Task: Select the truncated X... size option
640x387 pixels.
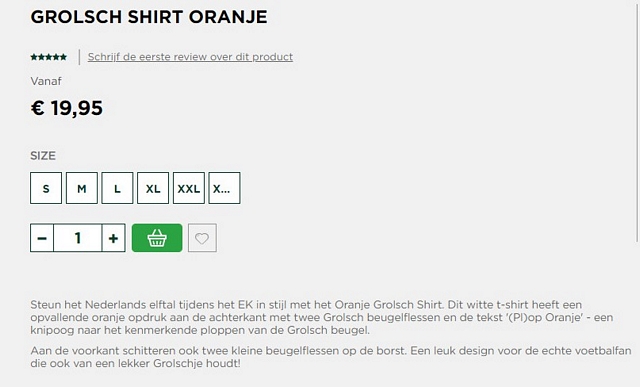Action: 224,188
